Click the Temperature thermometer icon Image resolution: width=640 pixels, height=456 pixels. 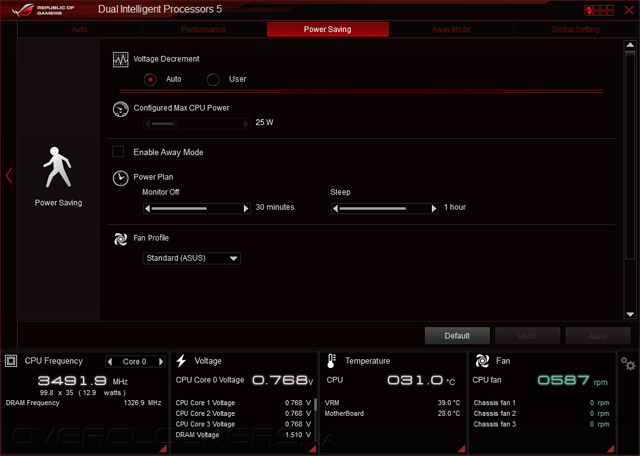coord(331,361)
